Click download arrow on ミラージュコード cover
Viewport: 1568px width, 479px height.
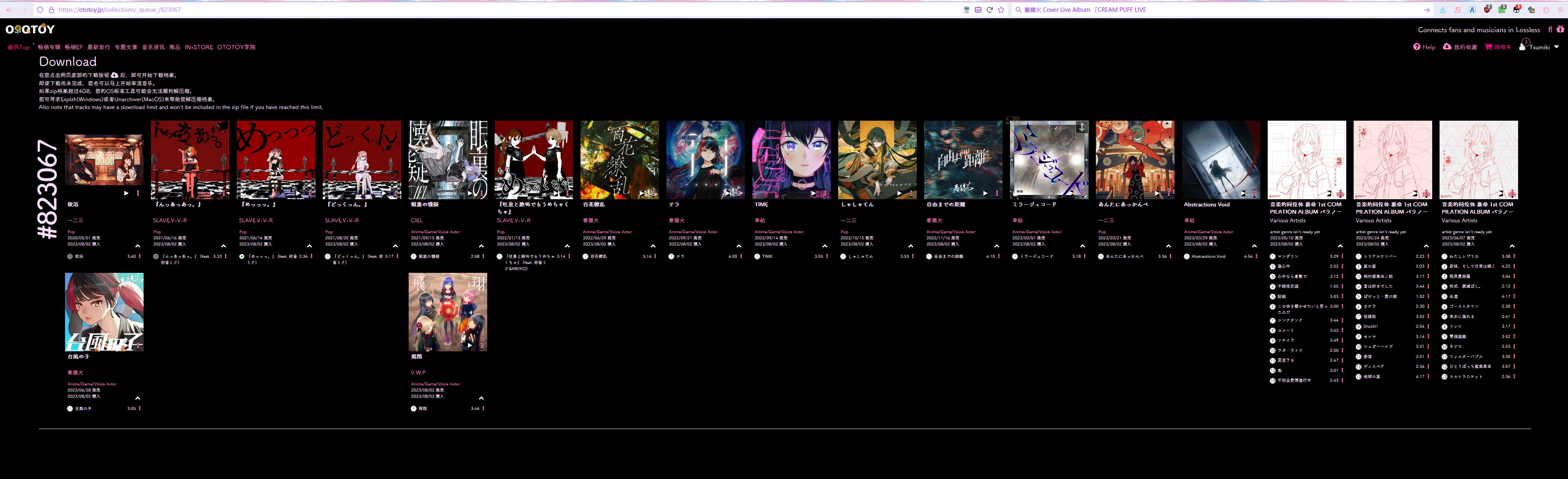1081,127
